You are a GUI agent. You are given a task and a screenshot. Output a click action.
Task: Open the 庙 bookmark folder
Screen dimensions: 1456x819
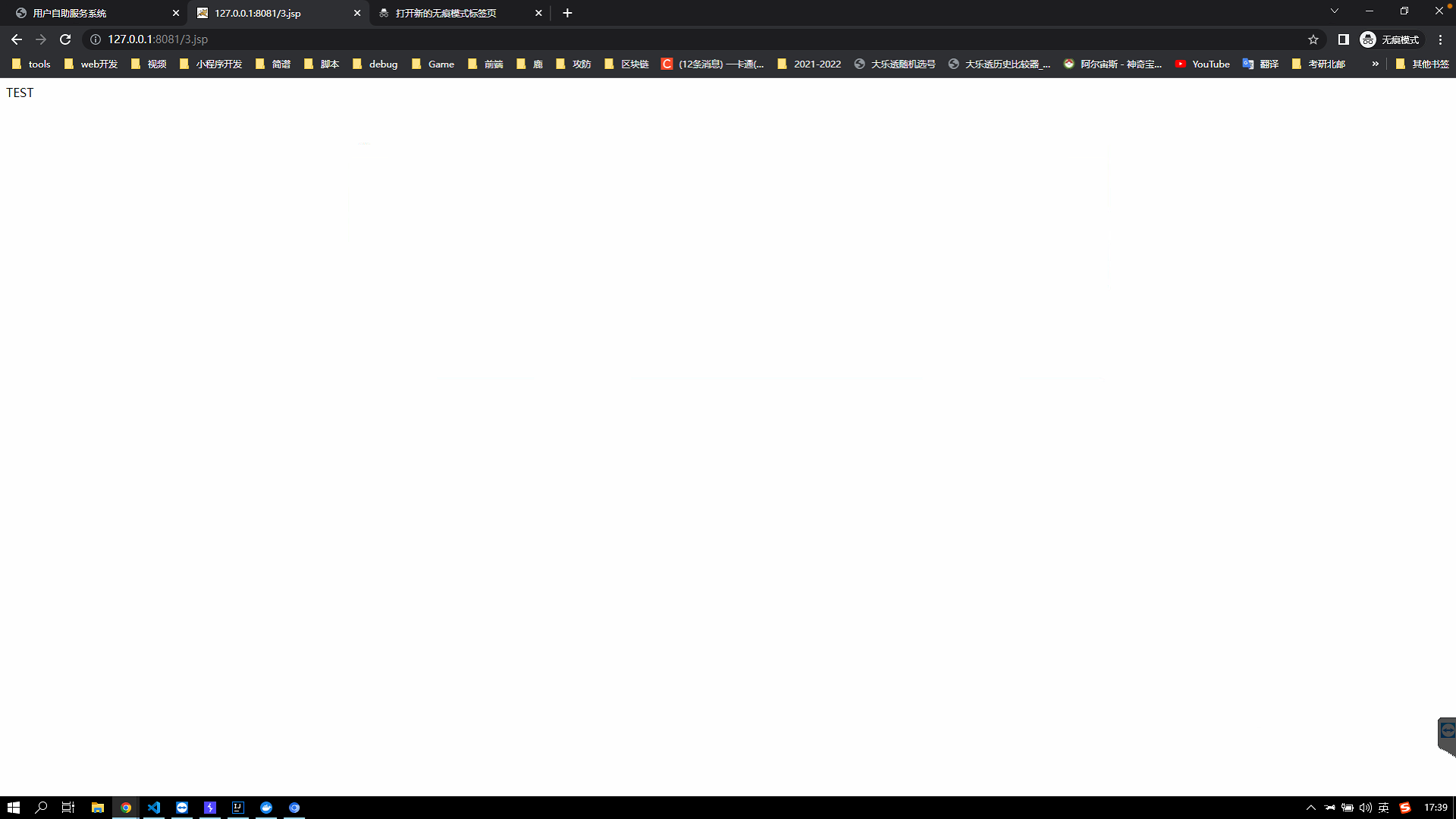[x=529, y=64]
